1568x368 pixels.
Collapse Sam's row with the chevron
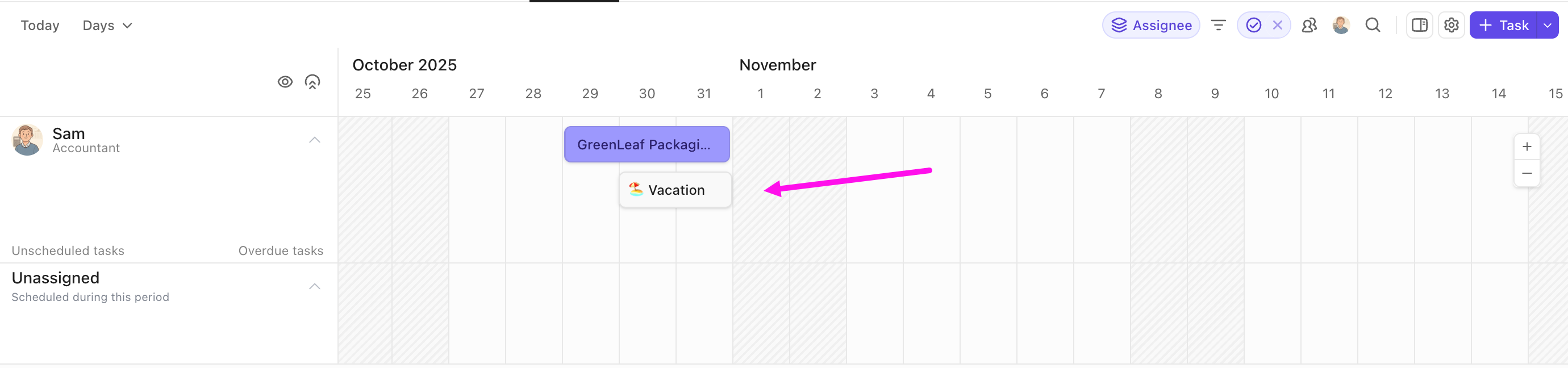click(314, 140)
